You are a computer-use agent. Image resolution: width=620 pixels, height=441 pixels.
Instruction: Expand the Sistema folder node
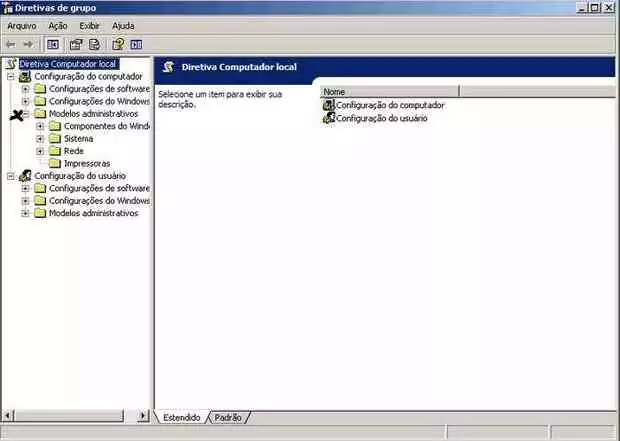tap(40, 139)
